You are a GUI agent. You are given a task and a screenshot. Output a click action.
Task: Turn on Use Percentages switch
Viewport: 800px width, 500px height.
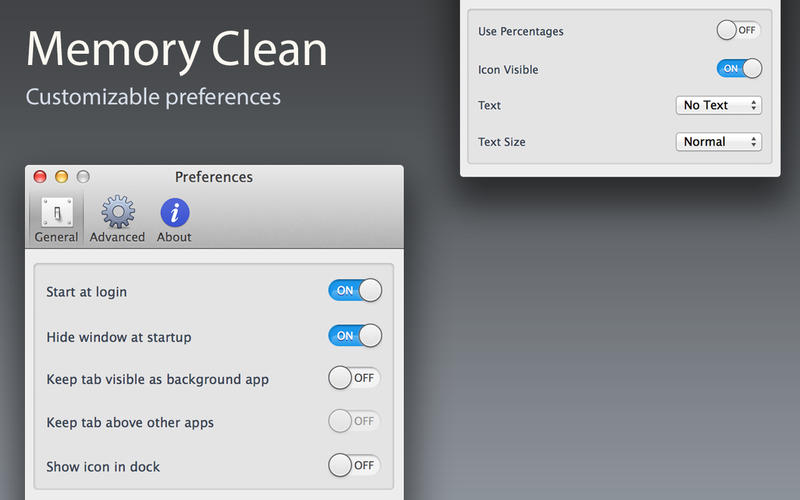coord(739,31)
